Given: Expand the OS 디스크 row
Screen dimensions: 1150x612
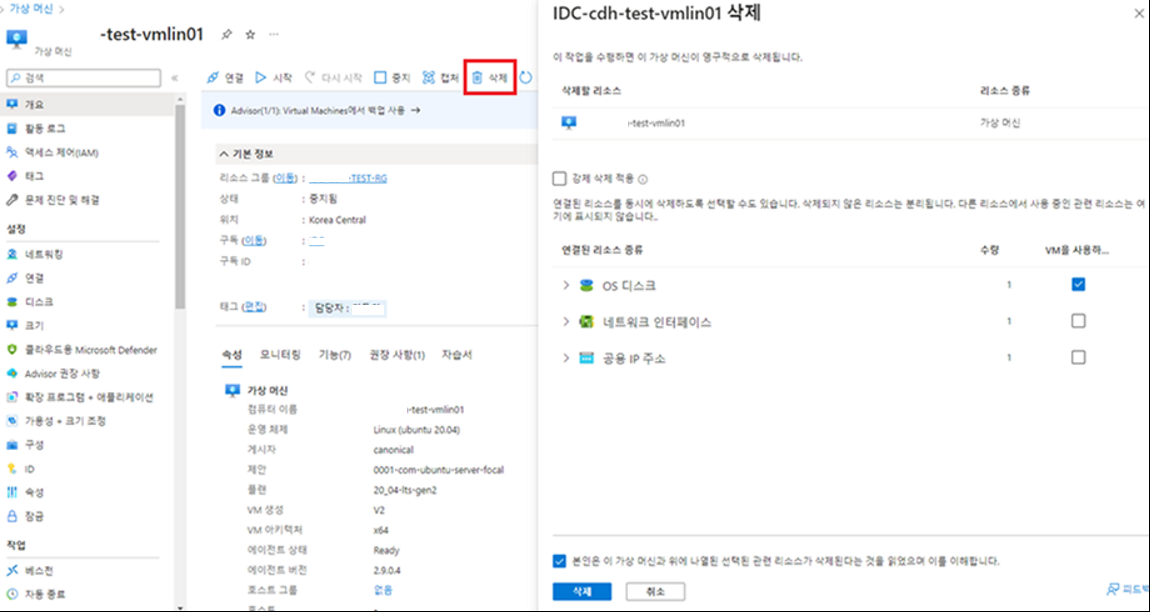Looking at the screenshot, I should 565,285.
